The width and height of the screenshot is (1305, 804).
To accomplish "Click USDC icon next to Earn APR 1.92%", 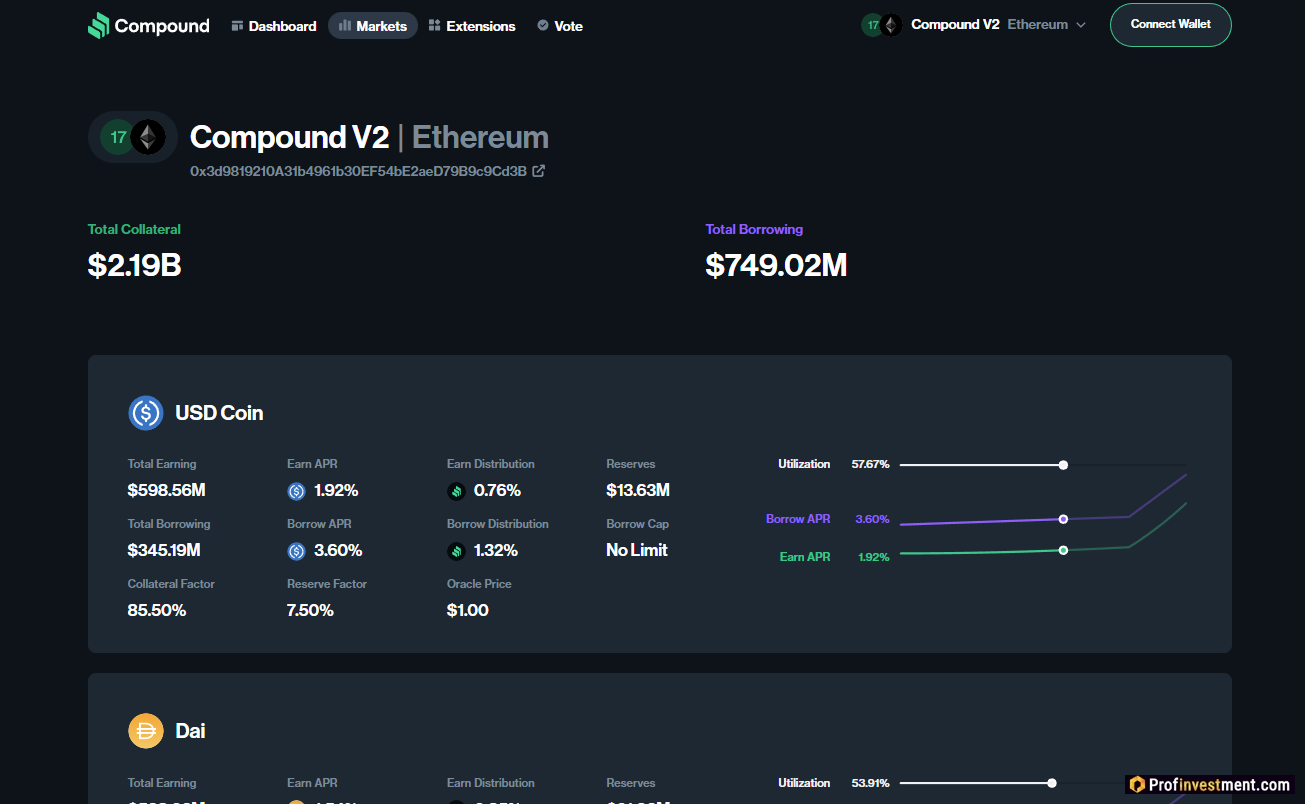I will pyautogui.click(x=296, y=491).
